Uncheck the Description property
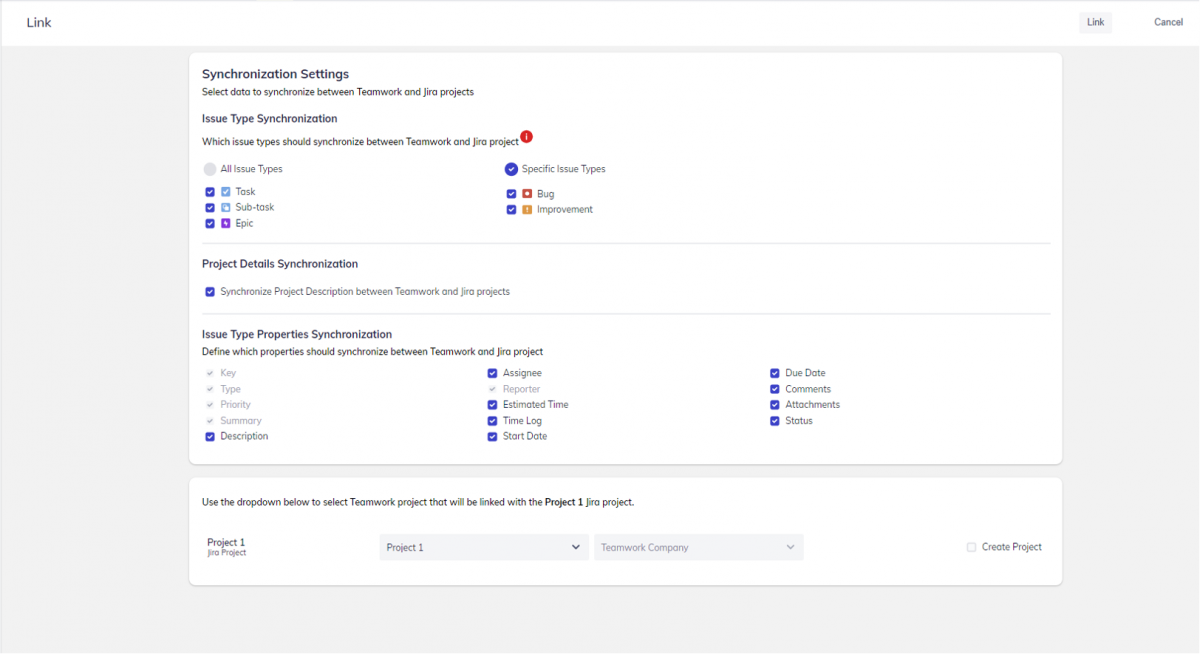This screenshot has height=654, width=1200. point(209,436)
